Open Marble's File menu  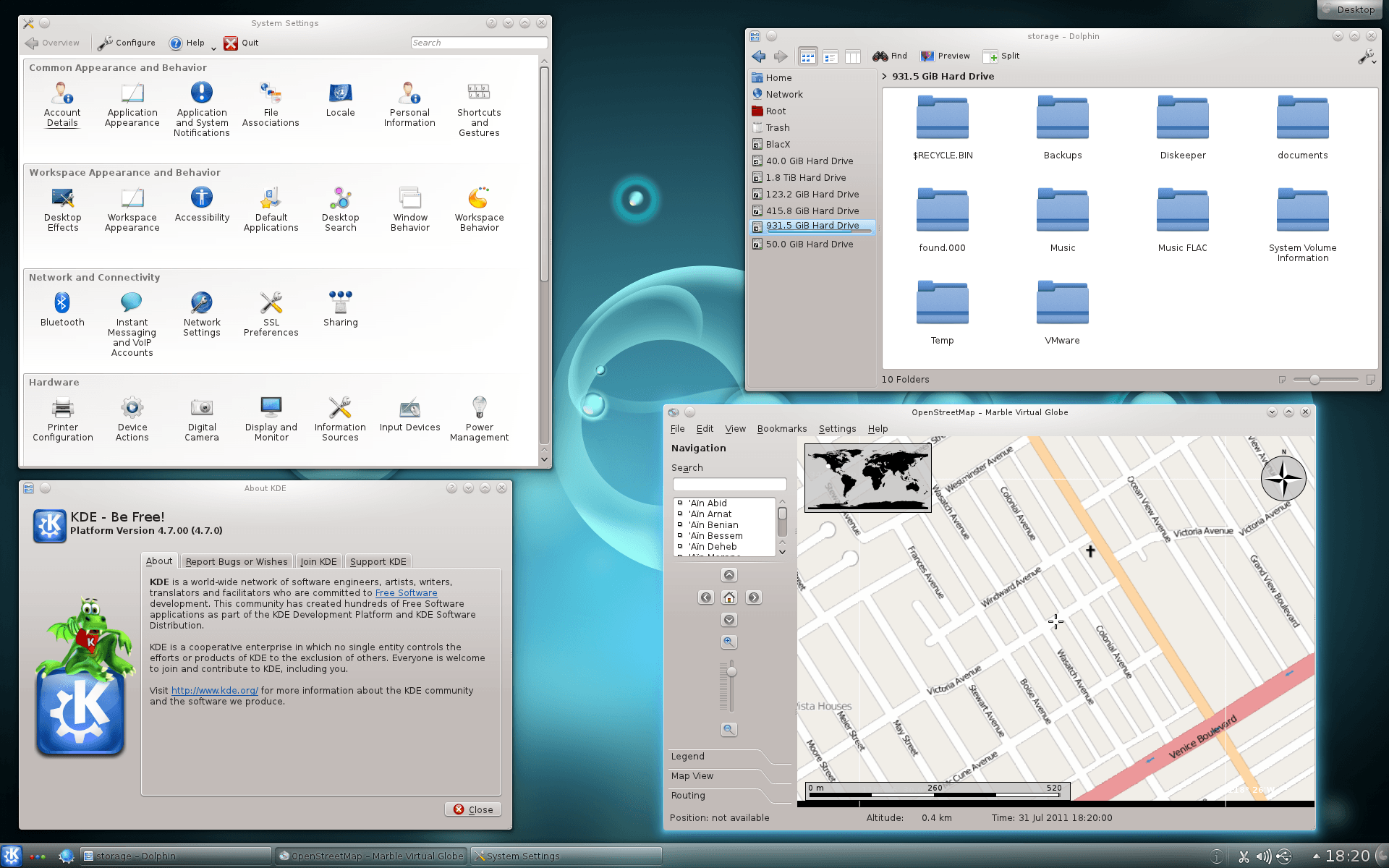[677, 428]
